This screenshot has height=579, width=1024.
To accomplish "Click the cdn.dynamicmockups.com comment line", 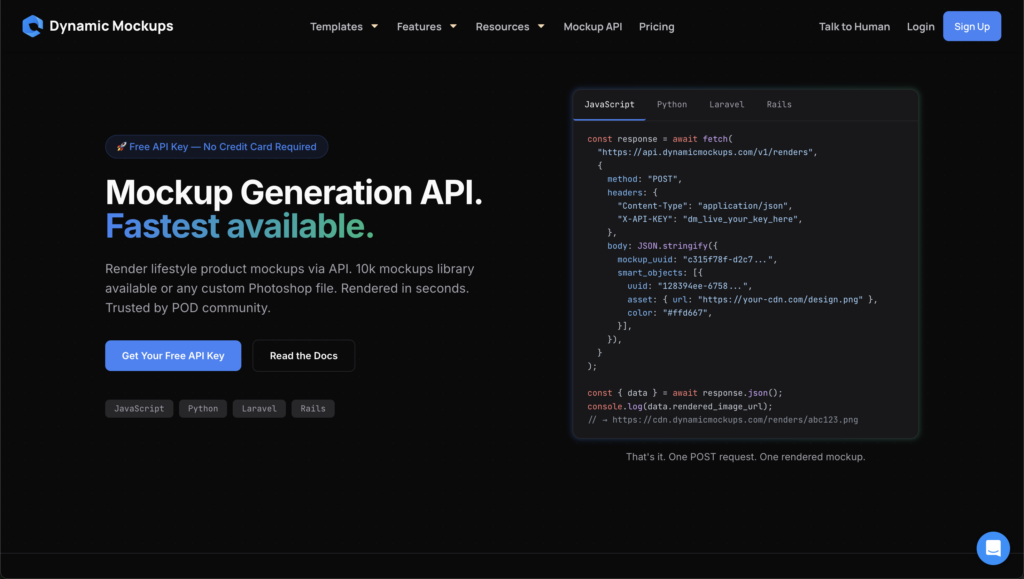I will click(x=723, y=420).
